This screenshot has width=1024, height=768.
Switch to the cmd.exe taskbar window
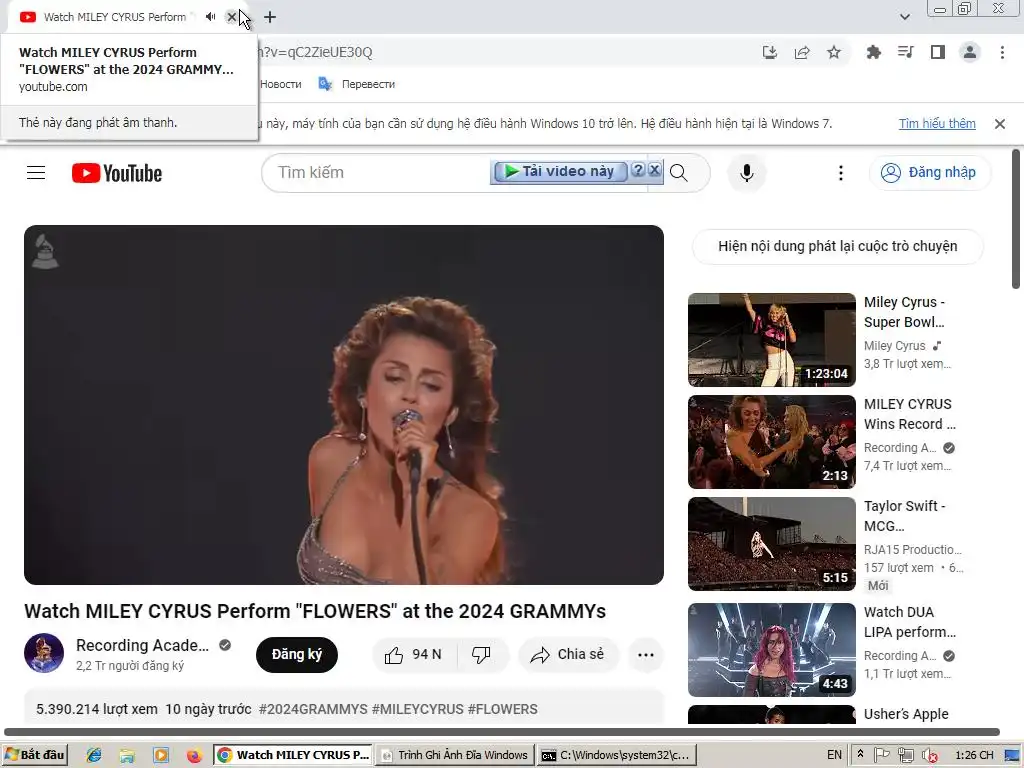click(x=617, y=755)
